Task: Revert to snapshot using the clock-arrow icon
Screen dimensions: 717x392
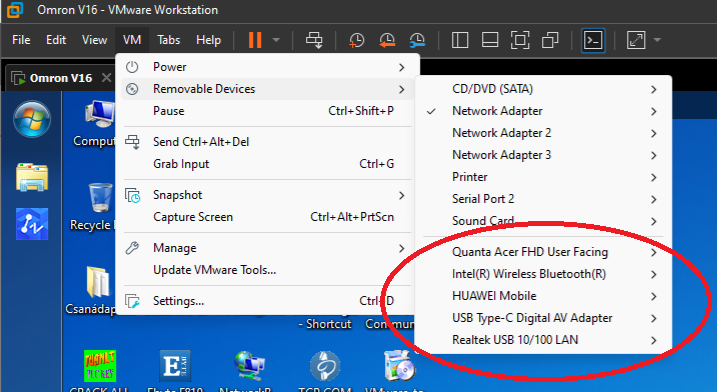Action: pos(387,40)
